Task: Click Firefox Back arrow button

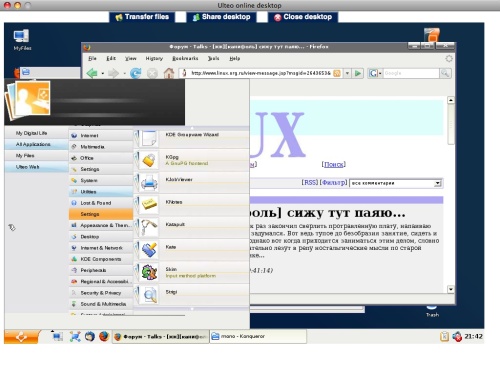Action: [x=92, y=73]
